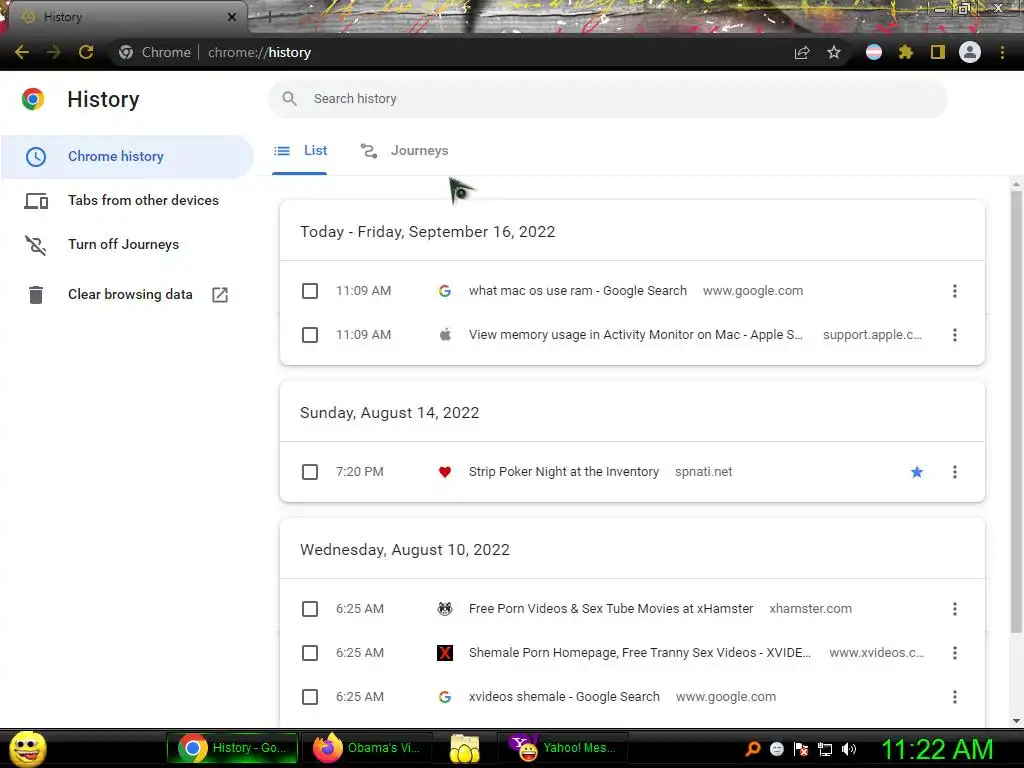Click the Chrome logo beside History heading
Image resolution: width=1024 pixels, height=768 pixels.
click(33, 99)
